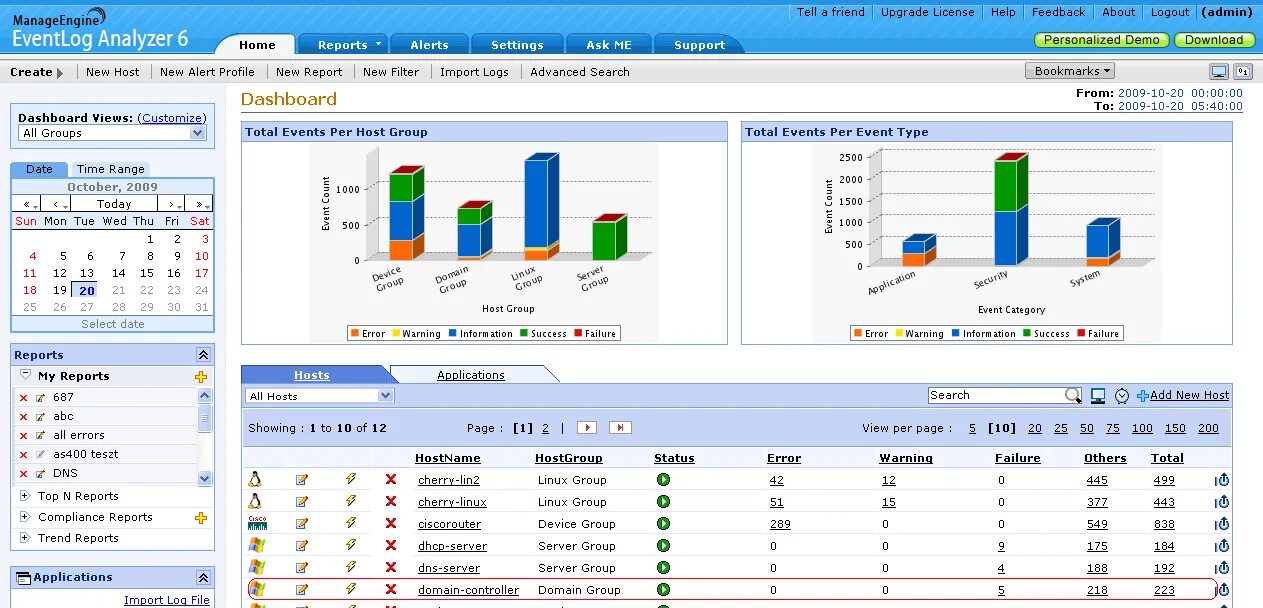Open the domain-controller host link

[468, 590]
